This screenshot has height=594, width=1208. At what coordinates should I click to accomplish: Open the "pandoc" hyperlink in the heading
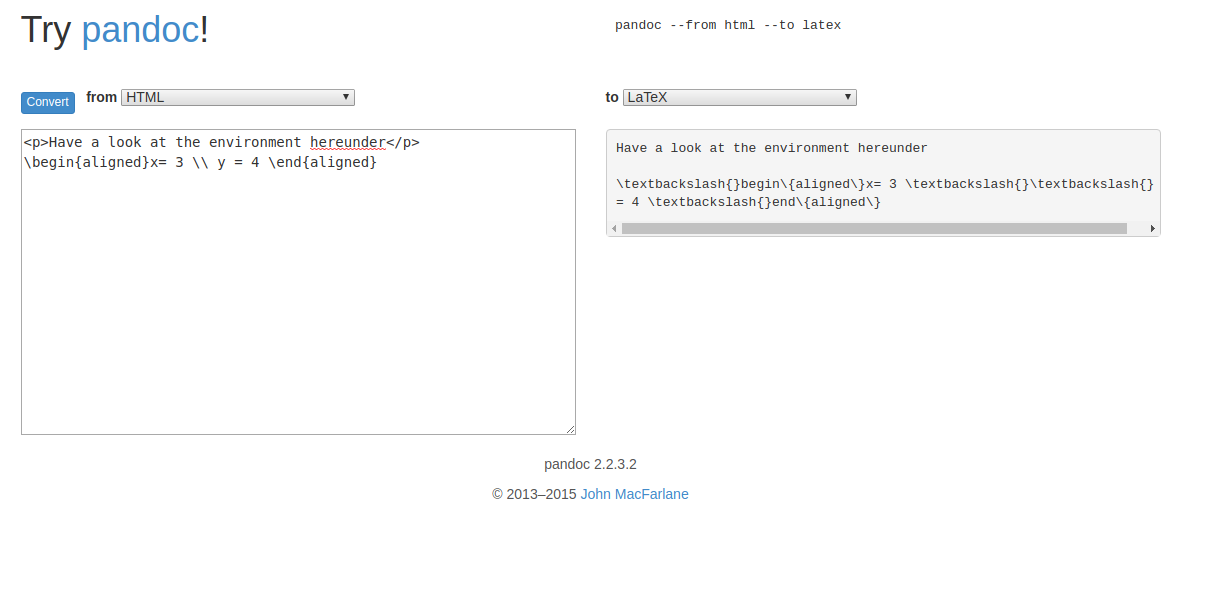click(140, 30)
